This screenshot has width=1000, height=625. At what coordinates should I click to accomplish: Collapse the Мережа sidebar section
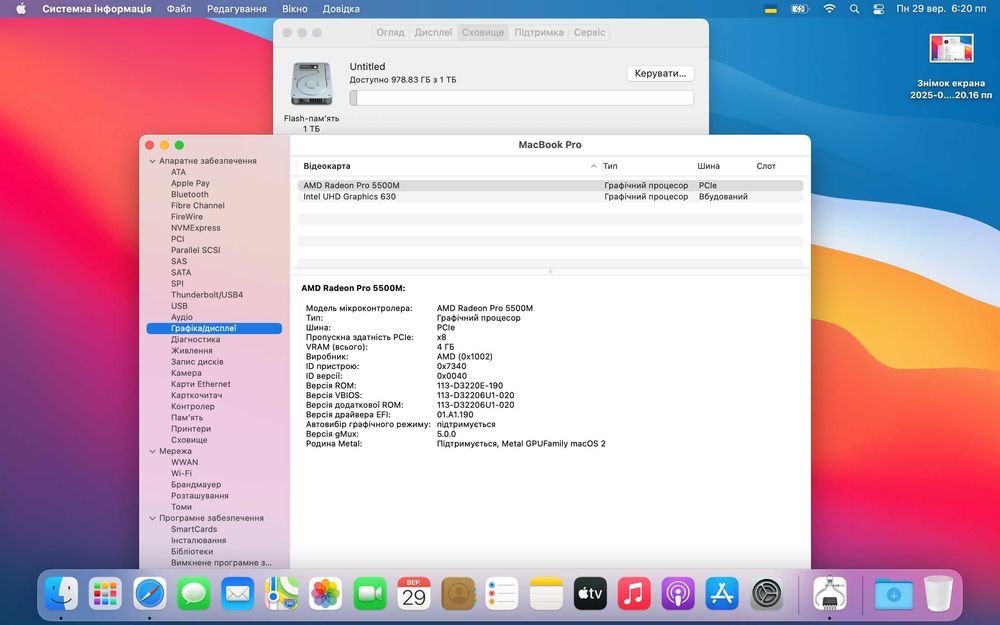[x=152, y=451]
